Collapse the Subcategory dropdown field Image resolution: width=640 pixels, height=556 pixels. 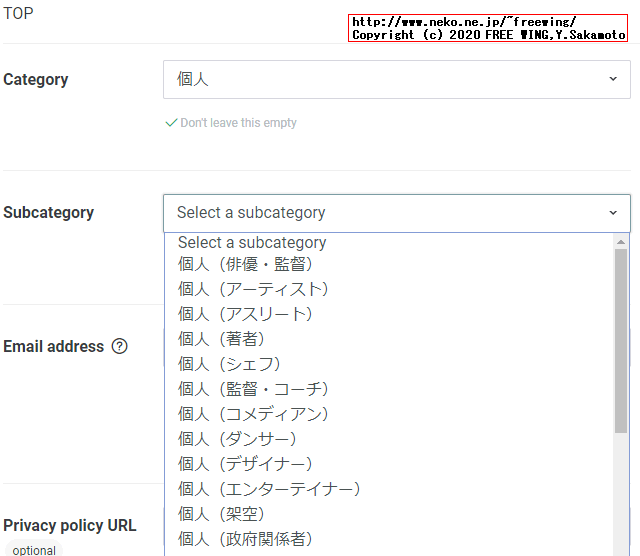(397, 213)
